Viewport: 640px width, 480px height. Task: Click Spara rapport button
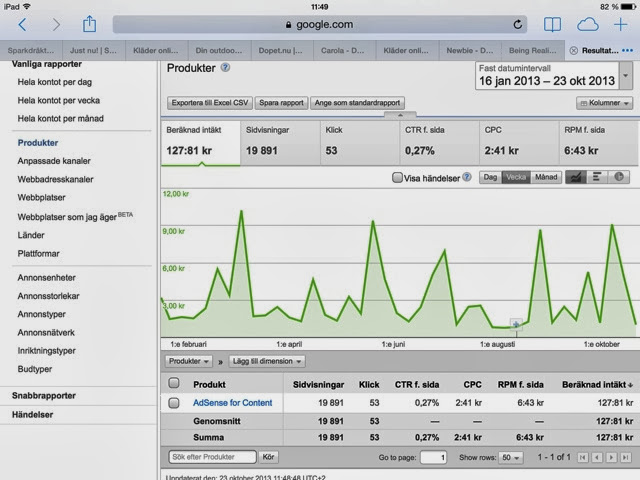click(281, 103)
